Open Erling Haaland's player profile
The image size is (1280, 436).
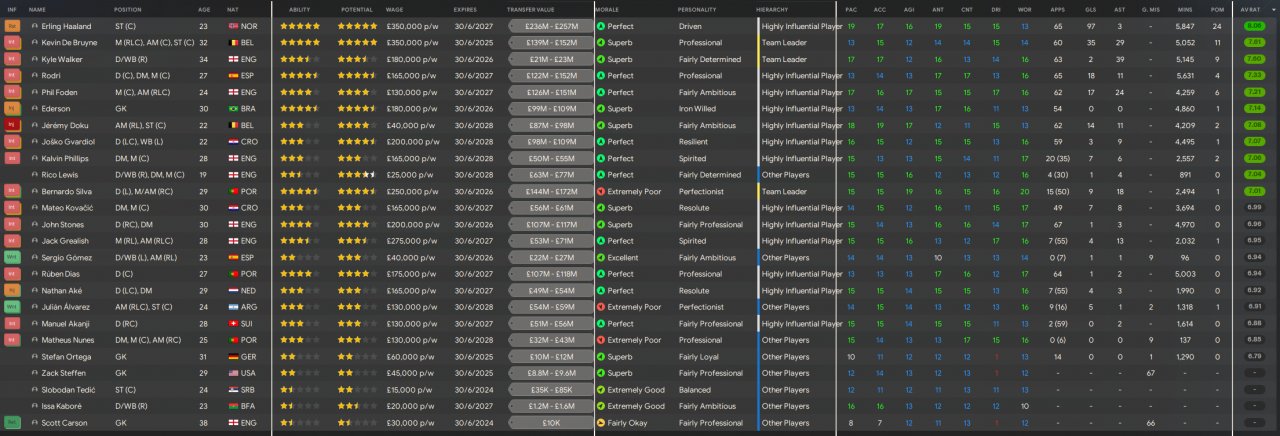[x=67, y=26]
